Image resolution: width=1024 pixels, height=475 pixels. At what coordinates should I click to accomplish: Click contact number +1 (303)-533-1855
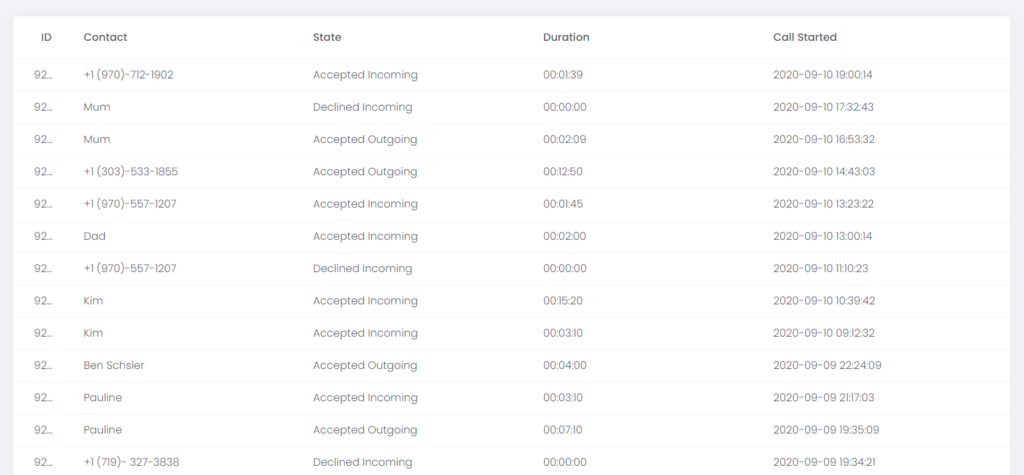click(x=131, y=171)
